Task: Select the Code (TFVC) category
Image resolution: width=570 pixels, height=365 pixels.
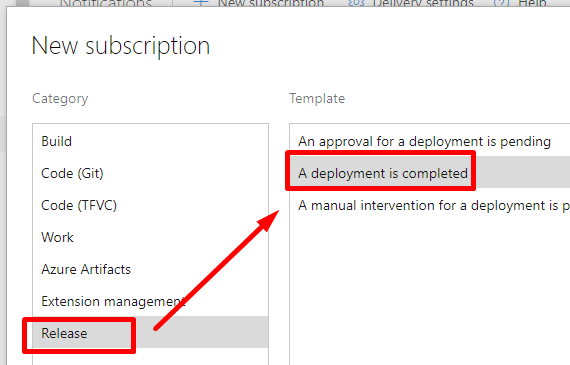Action: coord(150,205)
